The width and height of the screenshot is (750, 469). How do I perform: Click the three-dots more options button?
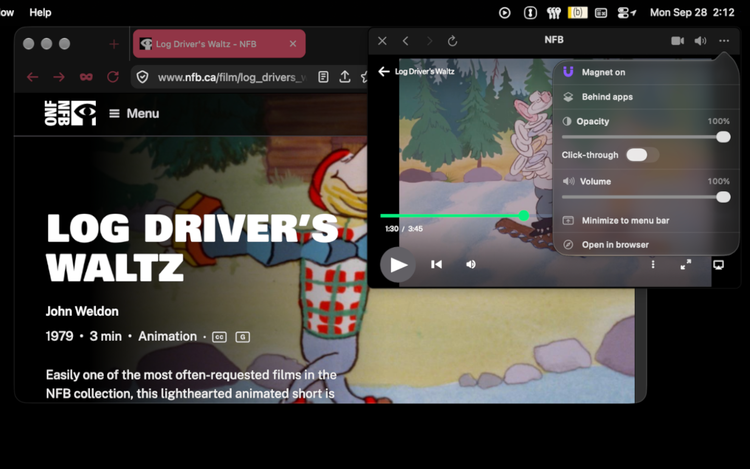724,41
